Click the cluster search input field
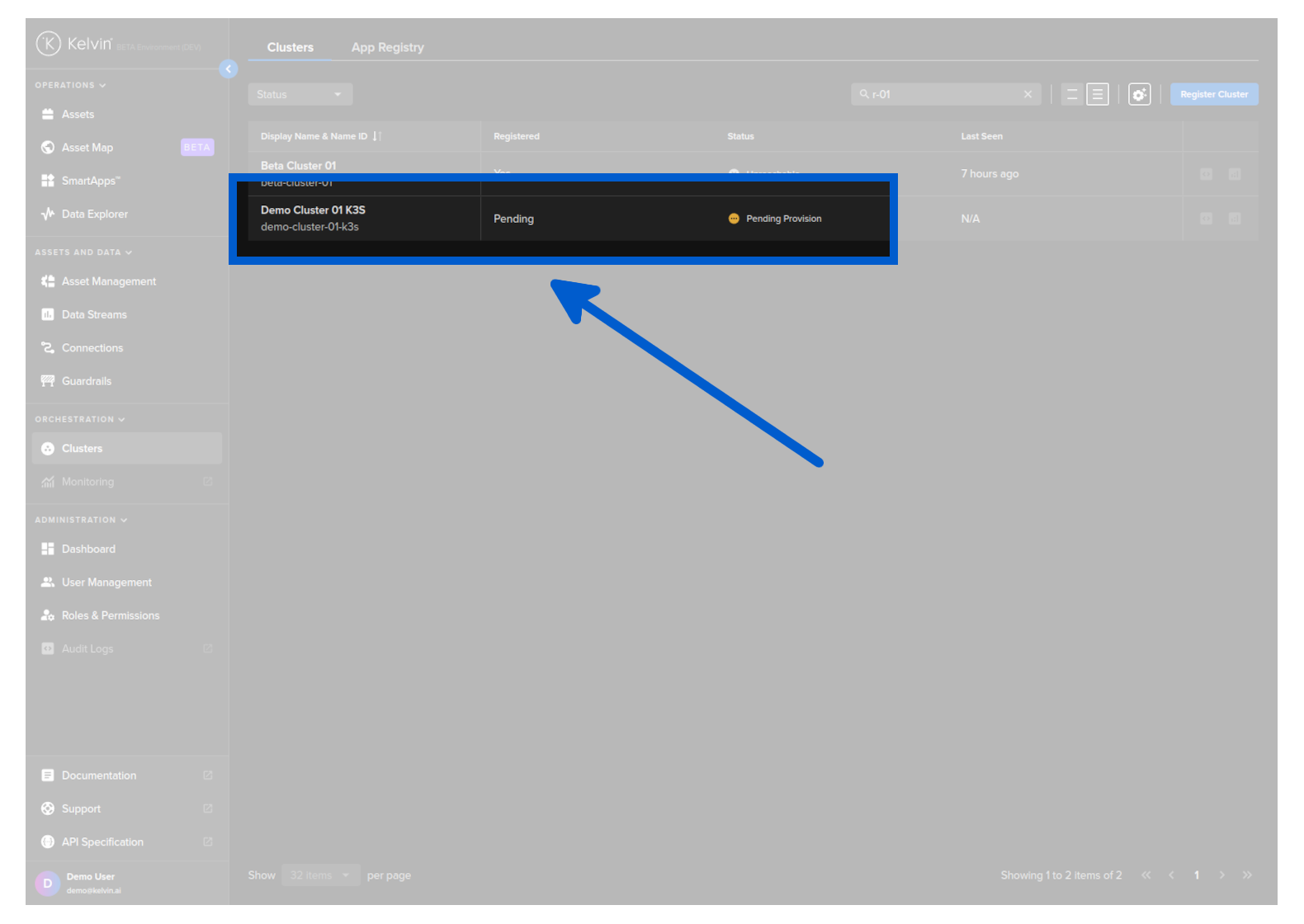The image size is (1304, 924). (941, 95)
